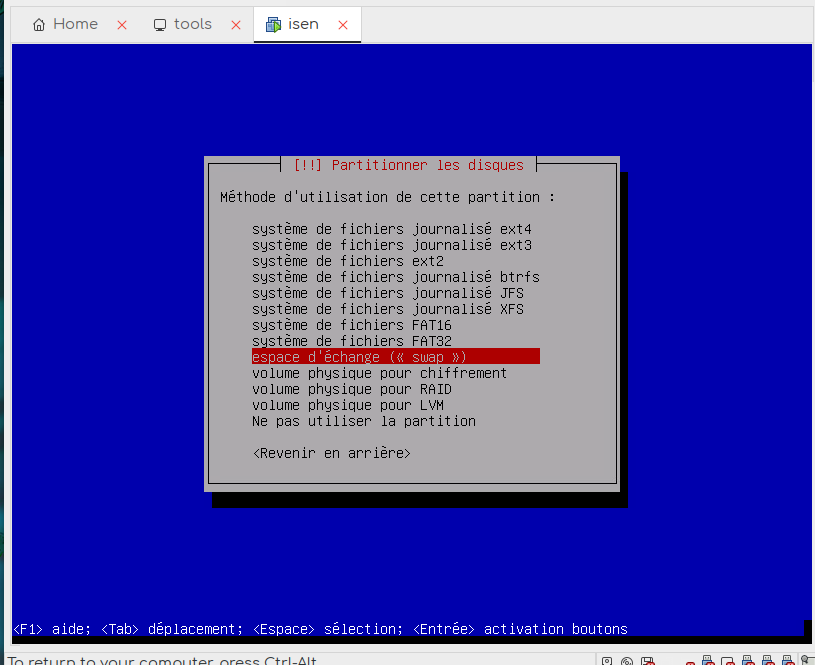Click the hard disk device icon in the status bar

coord(606,661)
